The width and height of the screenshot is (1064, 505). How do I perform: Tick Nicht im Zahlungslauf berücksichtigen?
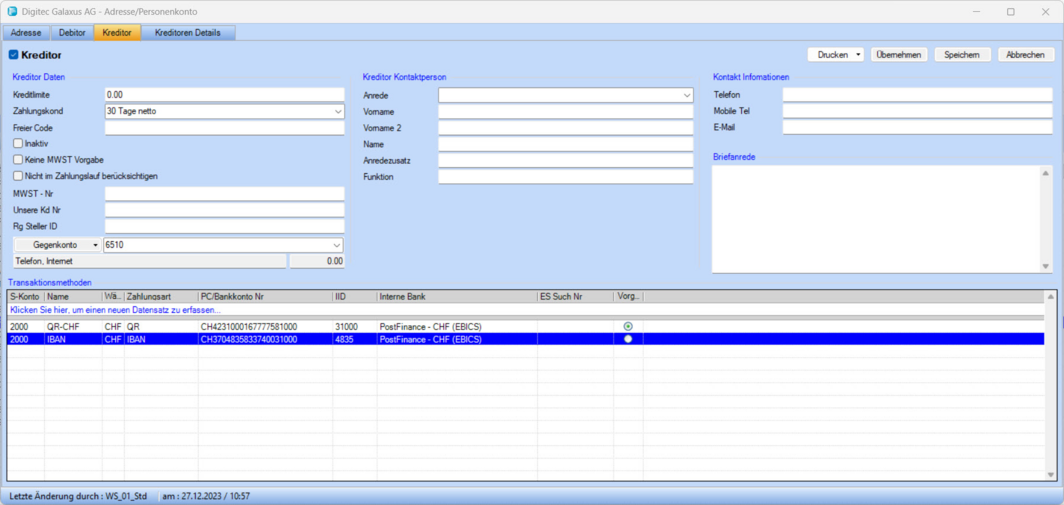(x=18, y=176)
